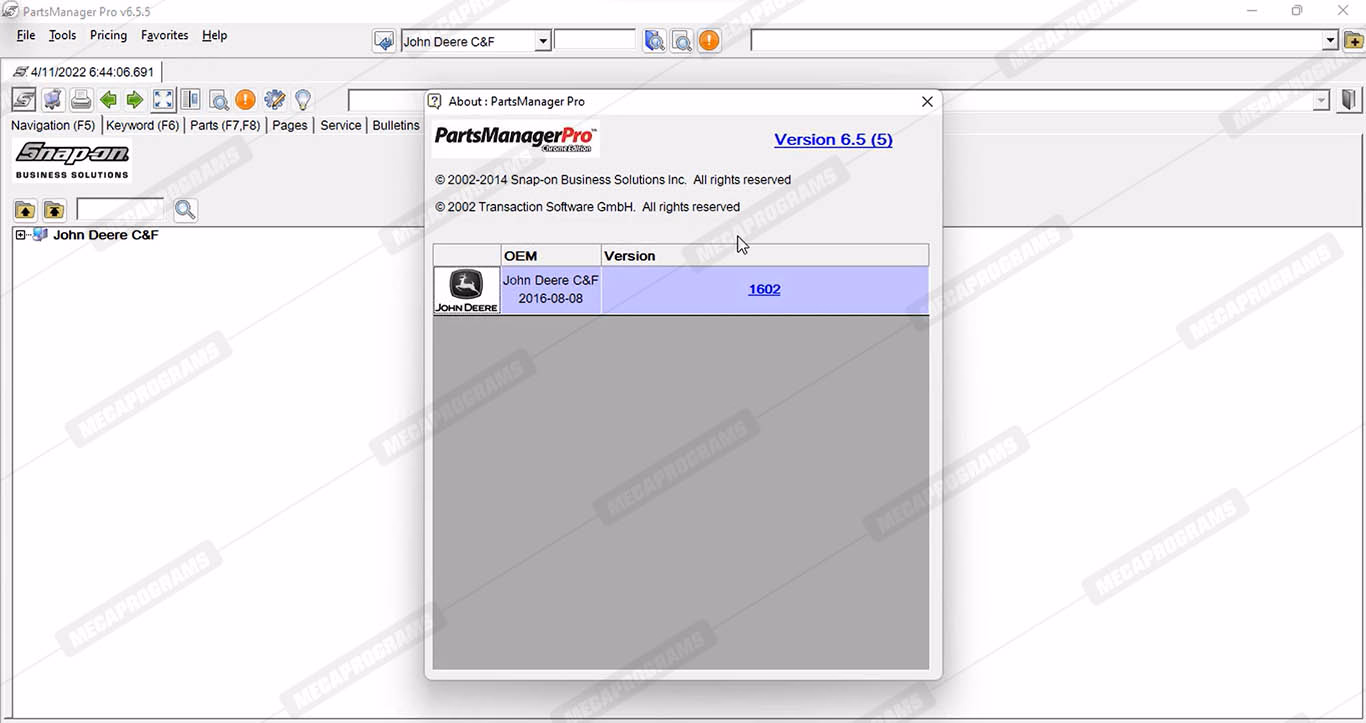The height and width of the screenshot is (723, 1366).
Task: Switch to the Parts (F7,F8) tab
Action: 225,125
